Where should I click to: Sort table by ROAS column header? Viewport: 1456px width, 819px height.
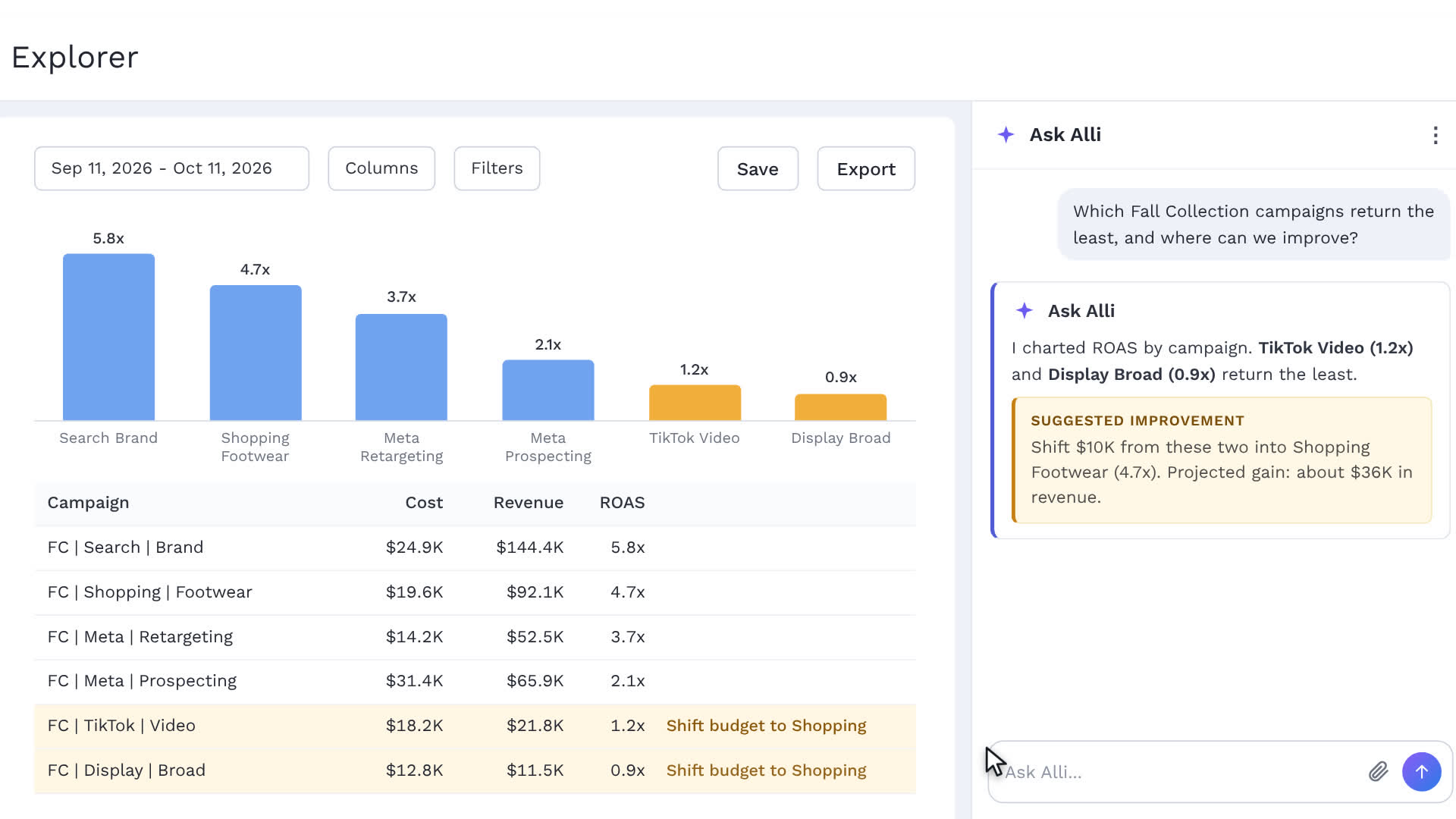622,503
